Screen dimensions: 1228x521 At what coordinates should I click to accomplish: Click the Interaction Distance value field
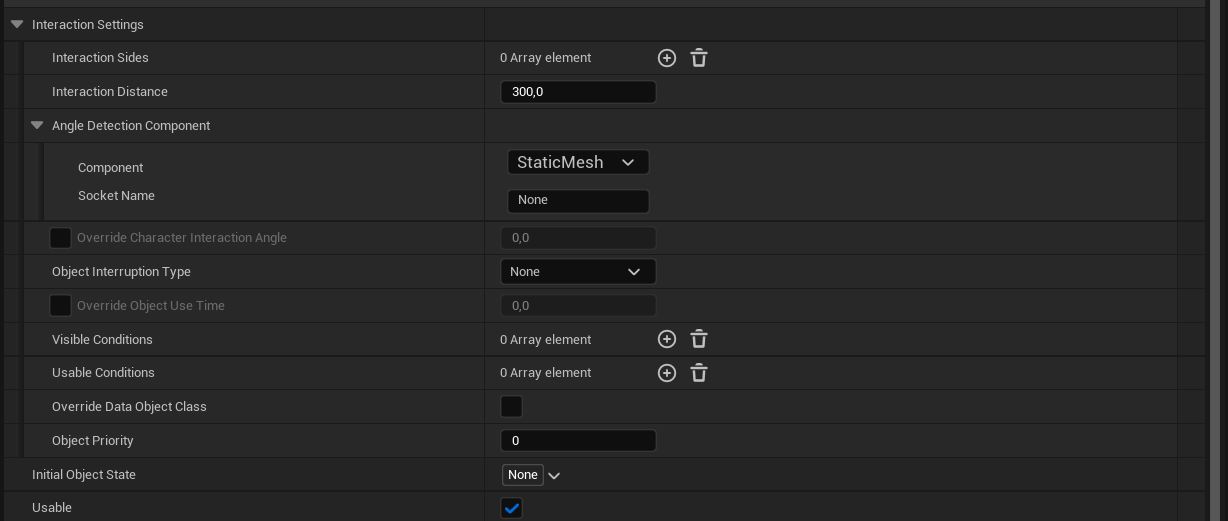point(578,92)
